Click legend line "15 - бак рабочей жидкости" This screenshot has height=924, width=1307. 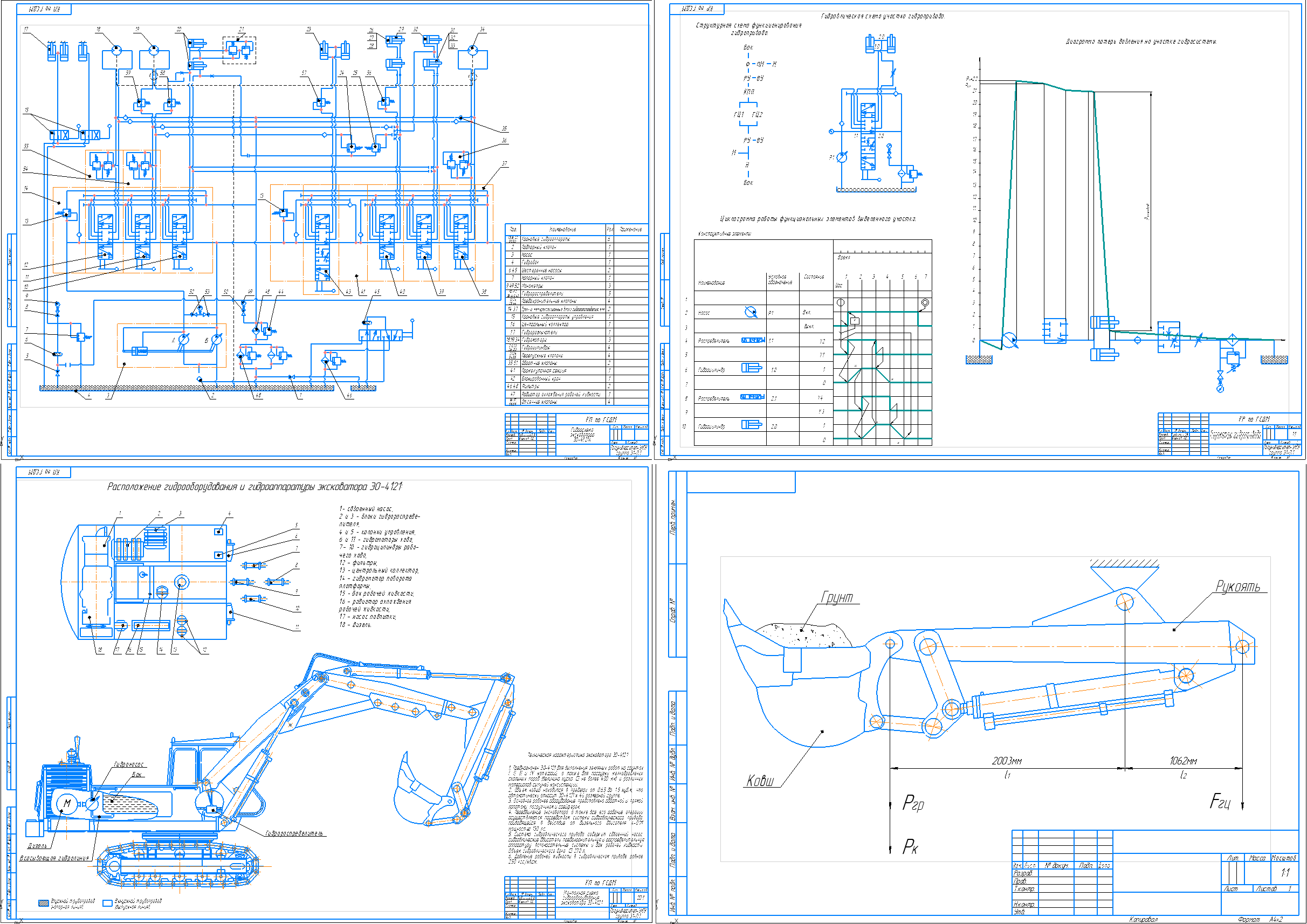pyautogui.click(x=377, y=593)
